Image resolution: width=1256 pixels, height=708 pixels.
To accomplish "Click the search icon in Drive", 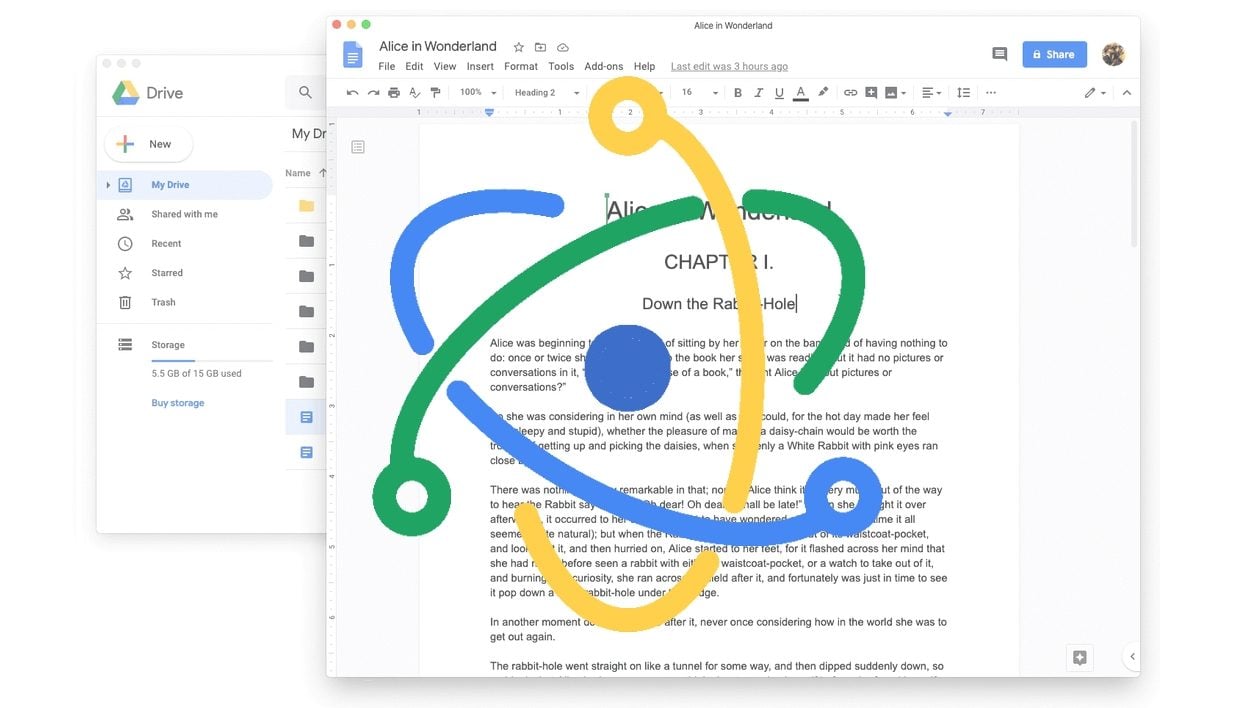I will tap(305, 93).
